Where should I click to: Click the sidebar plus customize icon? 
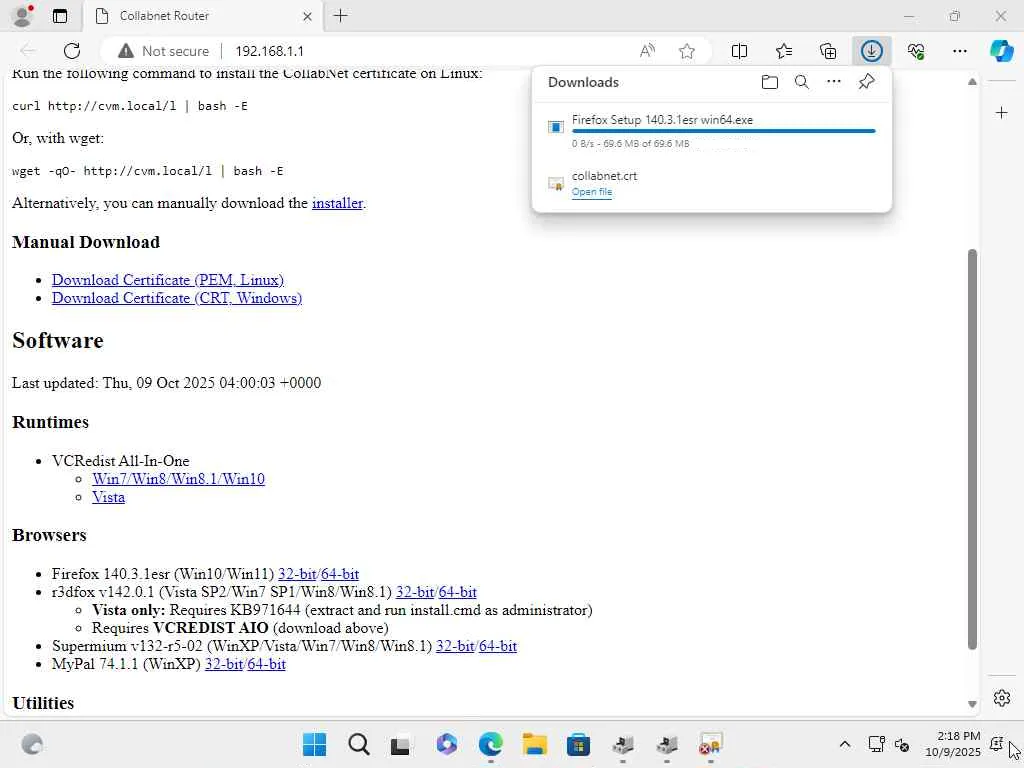[x=1002, y=113]
